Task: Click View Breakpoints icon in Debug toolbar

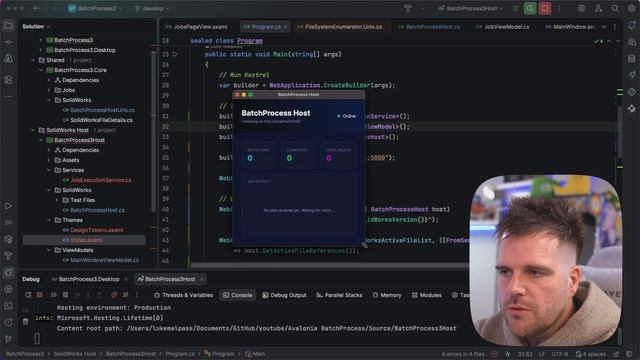Action: pos(114,295)
